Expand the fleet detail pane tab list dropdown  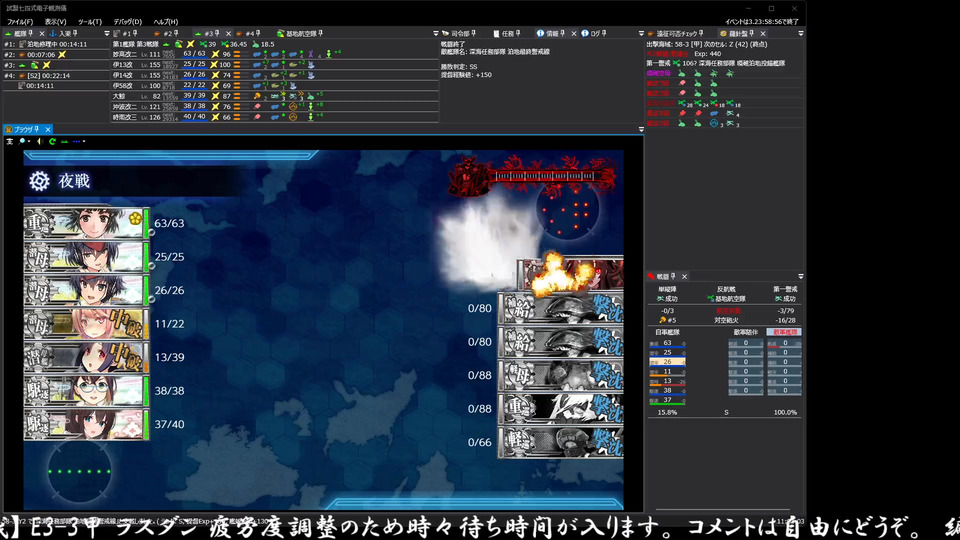[436, 34]
